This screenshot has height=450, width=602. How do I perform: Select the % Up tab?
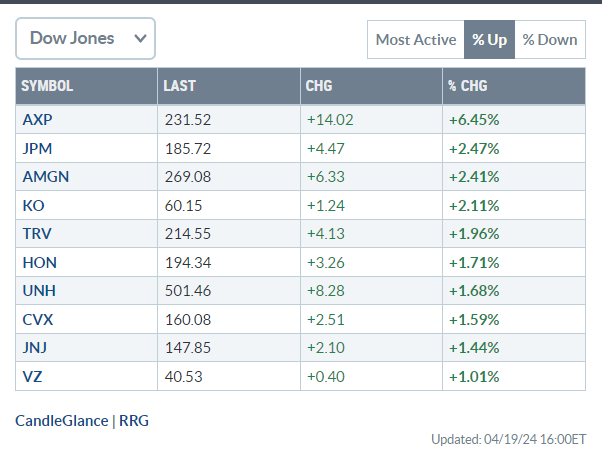[x=489, y=40]
